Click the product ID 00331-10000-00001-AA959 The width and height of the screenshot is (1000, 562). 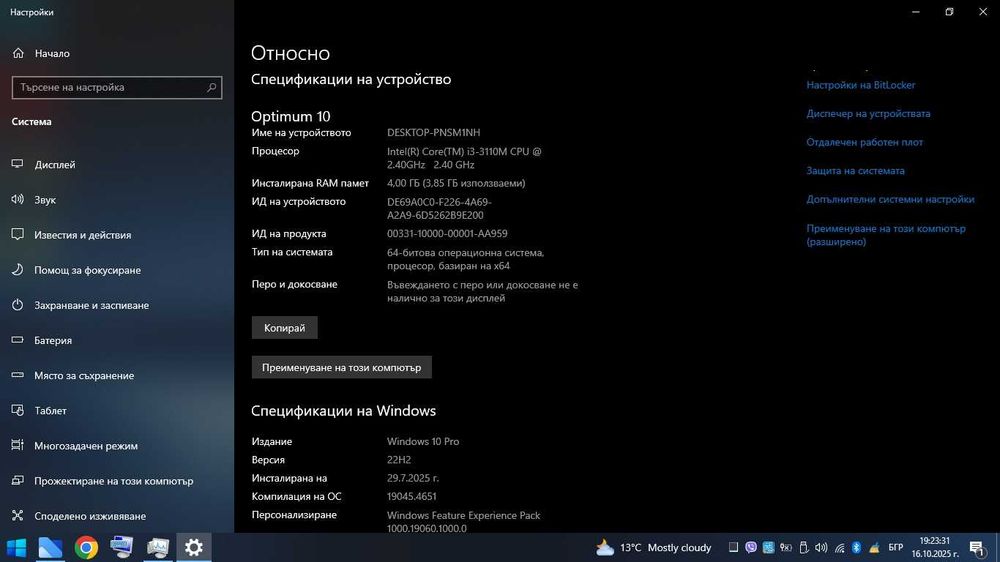point(447,233)
